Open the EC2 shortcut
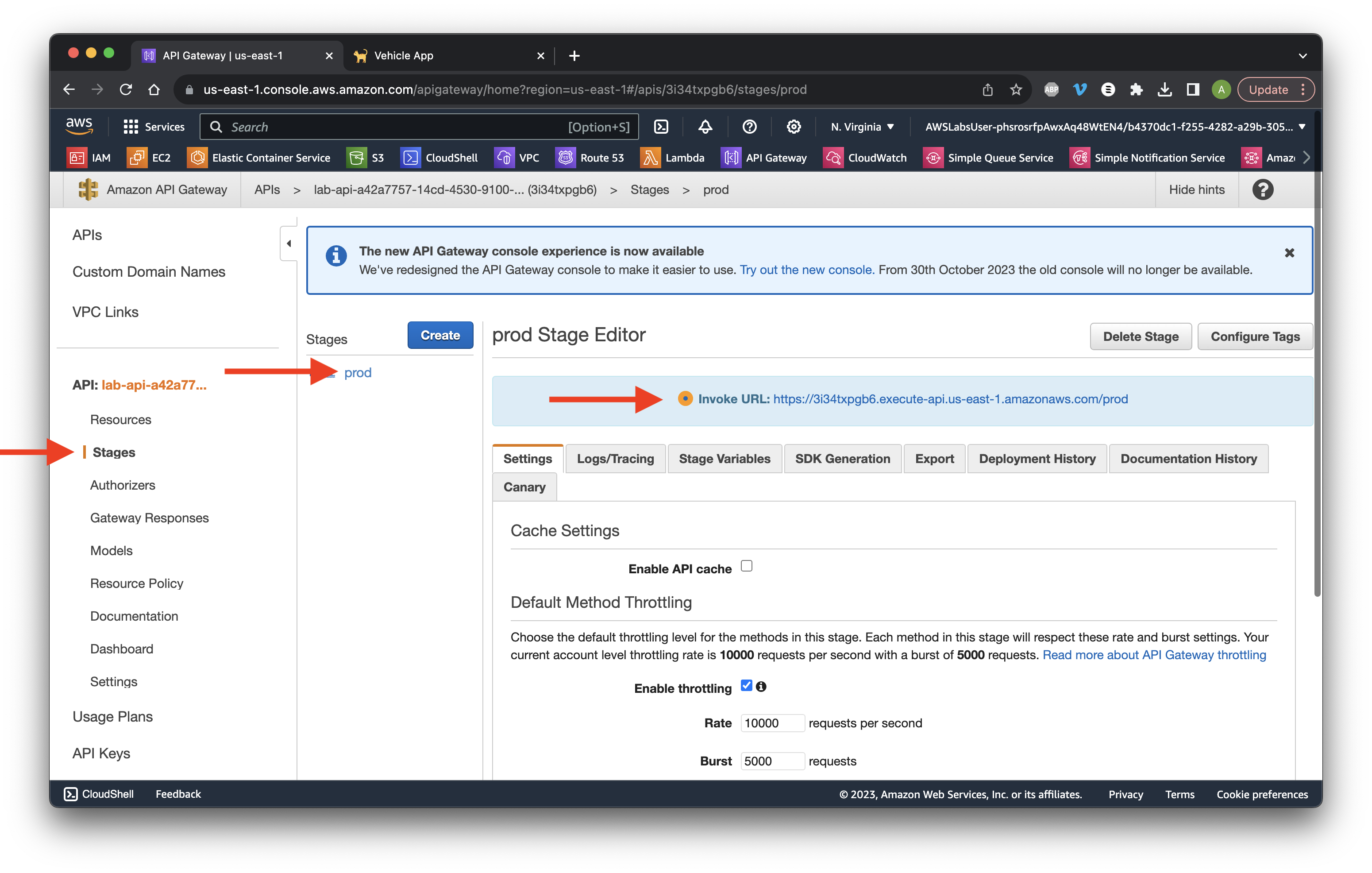 pyautogui.click(x=149, y=158)
